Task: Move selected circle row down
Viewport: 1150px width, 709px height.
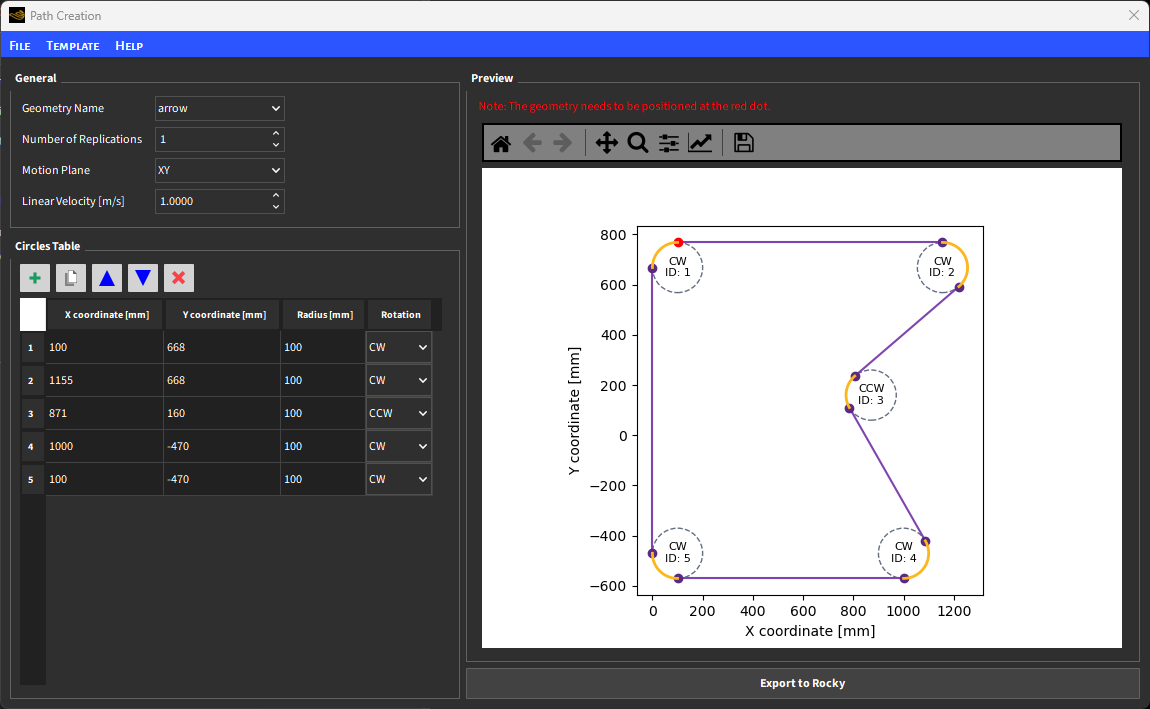Action: pos(142,278)
